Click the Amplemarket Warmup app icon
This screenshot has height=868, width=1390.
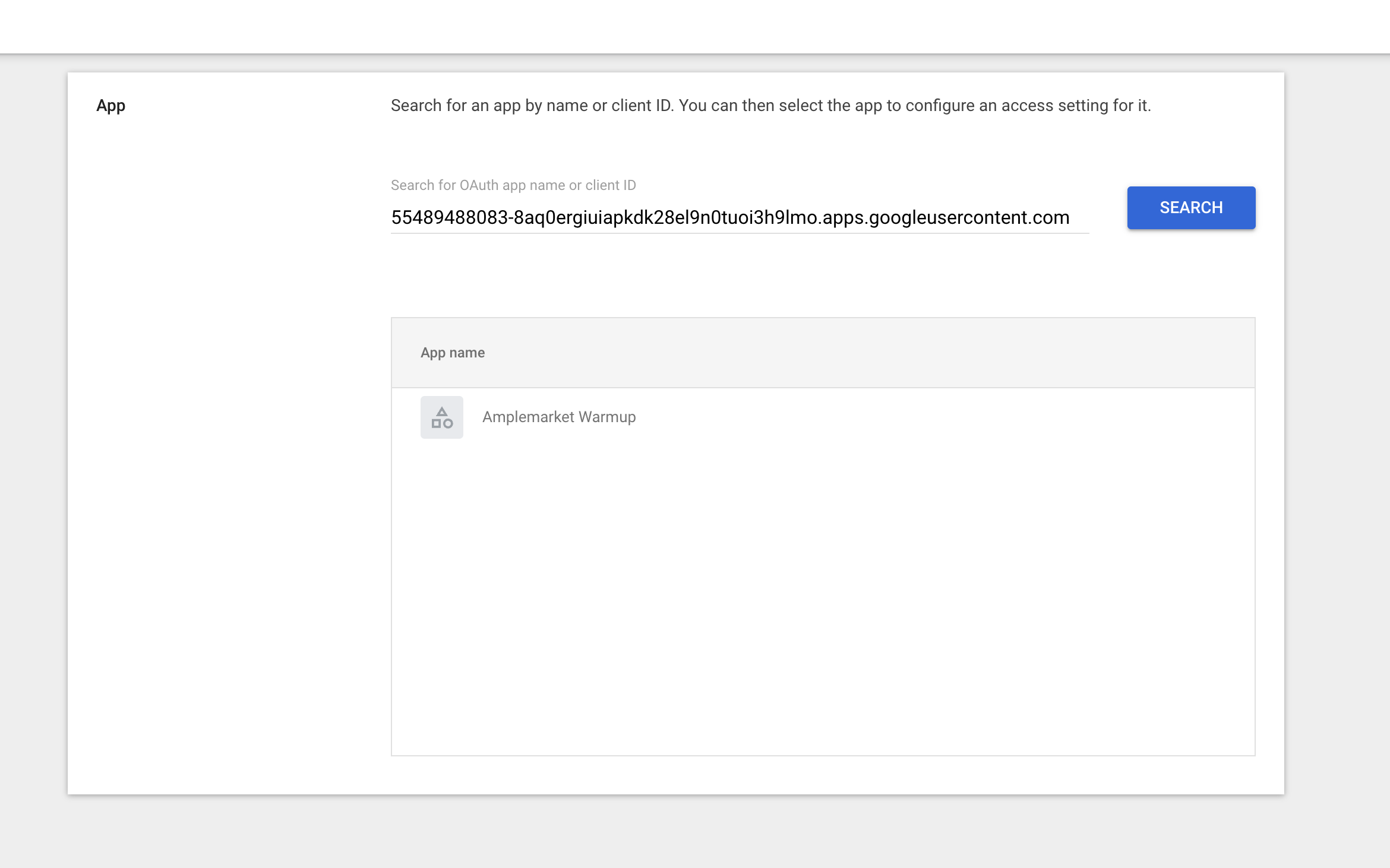click(441, 417)
